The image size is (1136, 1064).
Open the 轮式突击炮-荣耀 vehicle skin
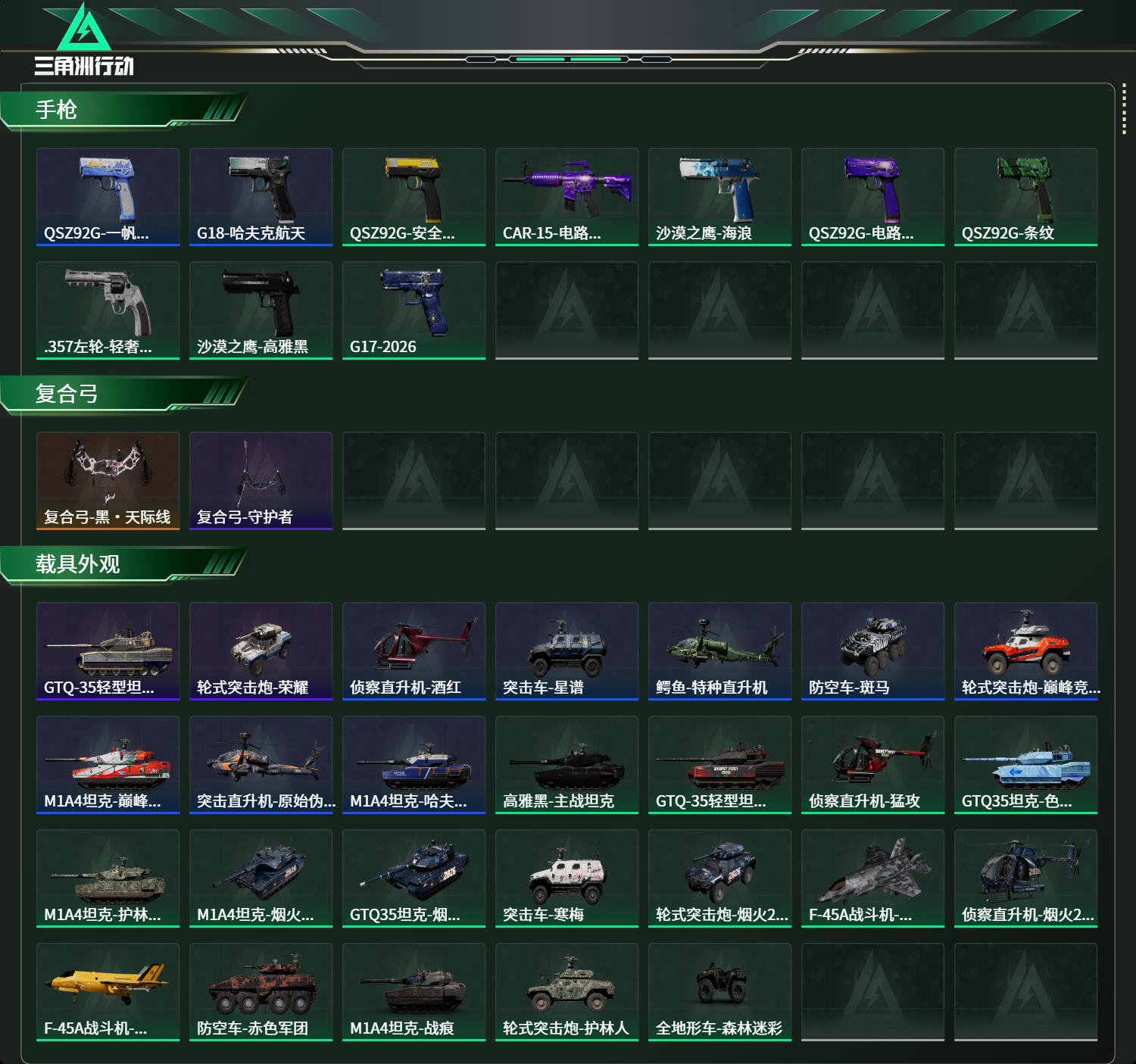coord(261,651)
